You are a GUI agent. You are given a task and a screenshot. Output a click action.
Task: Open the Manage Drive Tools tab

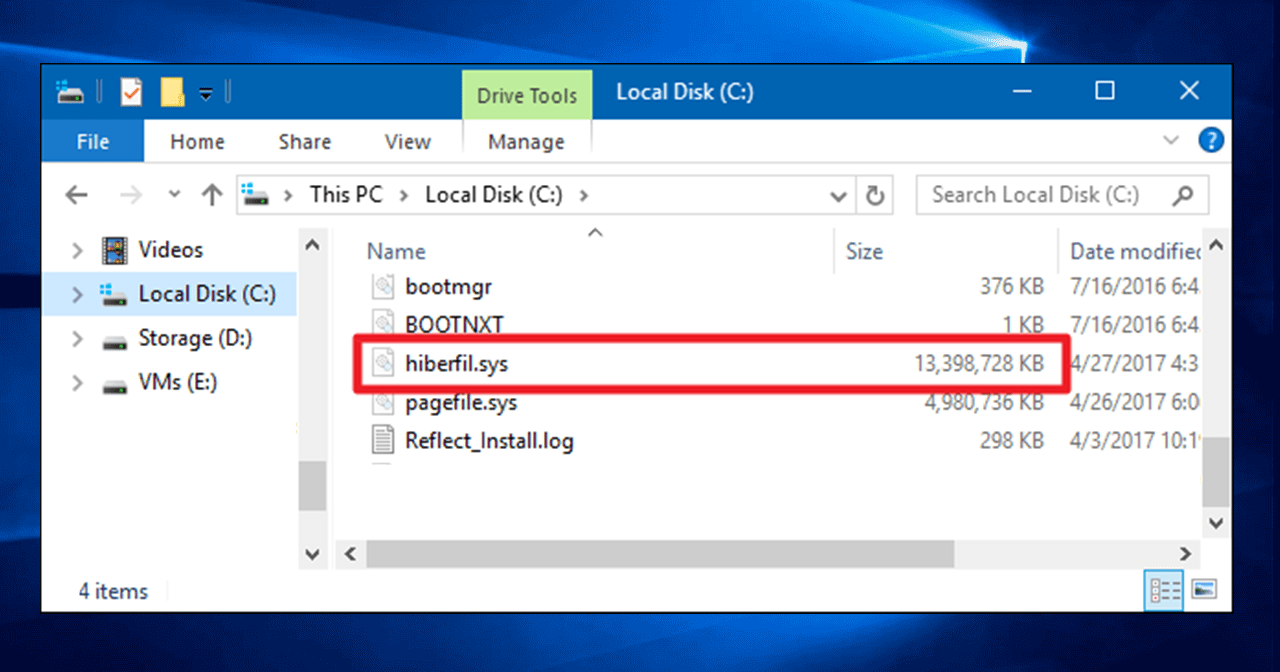click(x=526, y=142)
